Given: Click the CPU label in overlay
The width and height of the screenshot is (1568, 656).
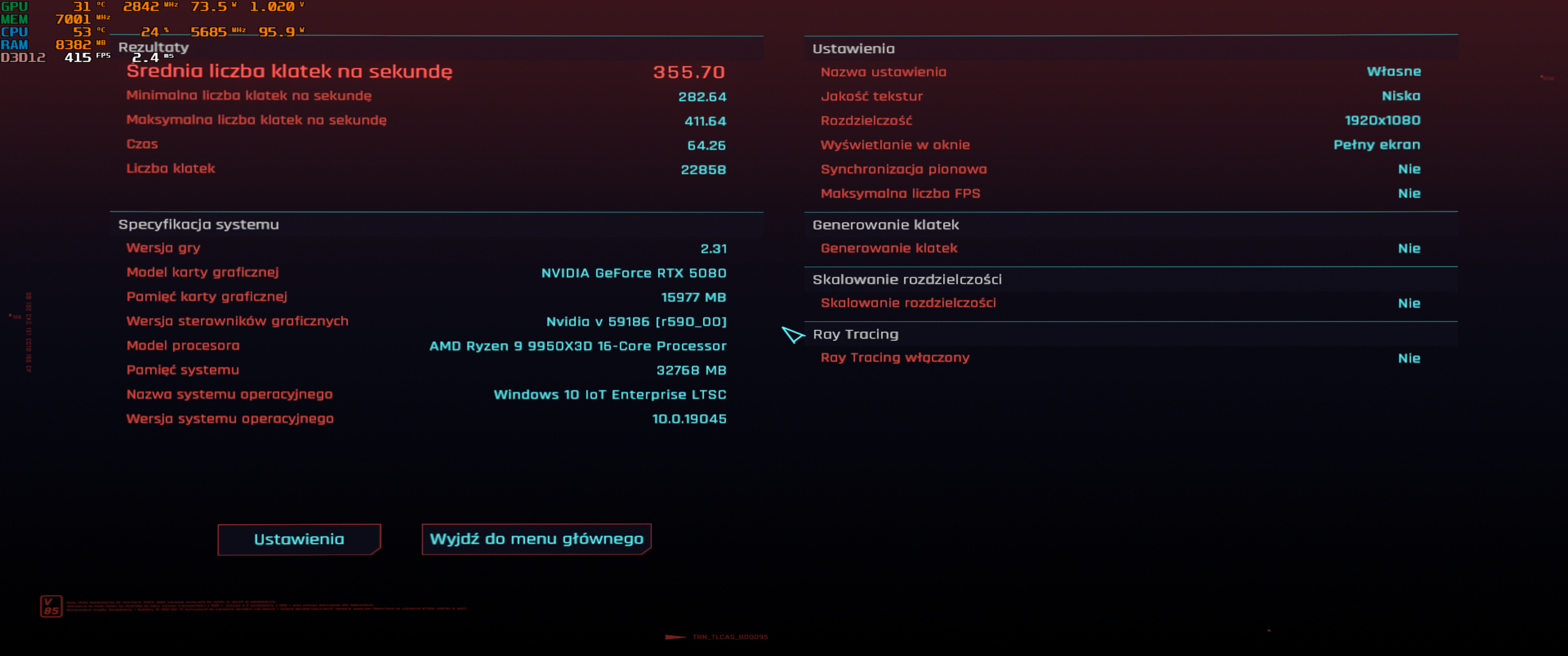Looking at the screenshot, I should click(x=15, y=32).
